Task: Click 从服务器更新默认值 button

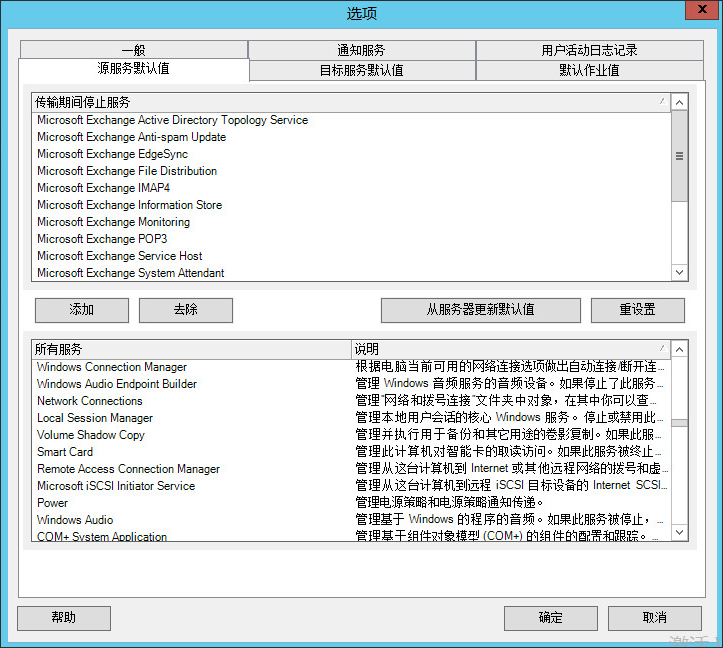Action: [x=480, y=310]
